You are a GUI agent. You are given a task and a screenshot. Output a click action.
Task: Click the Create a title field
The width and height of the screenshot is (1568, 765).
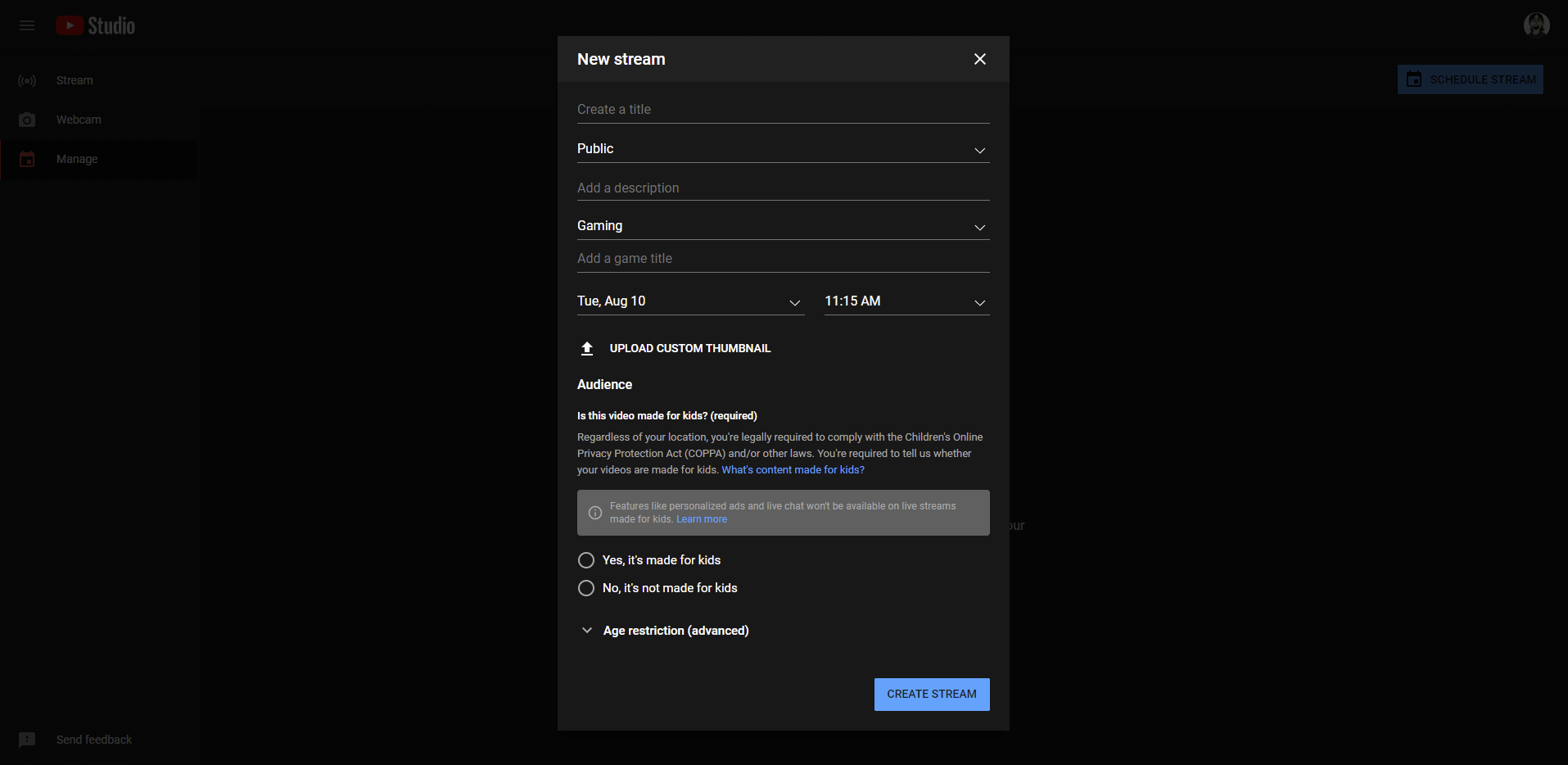pos(783,110)
